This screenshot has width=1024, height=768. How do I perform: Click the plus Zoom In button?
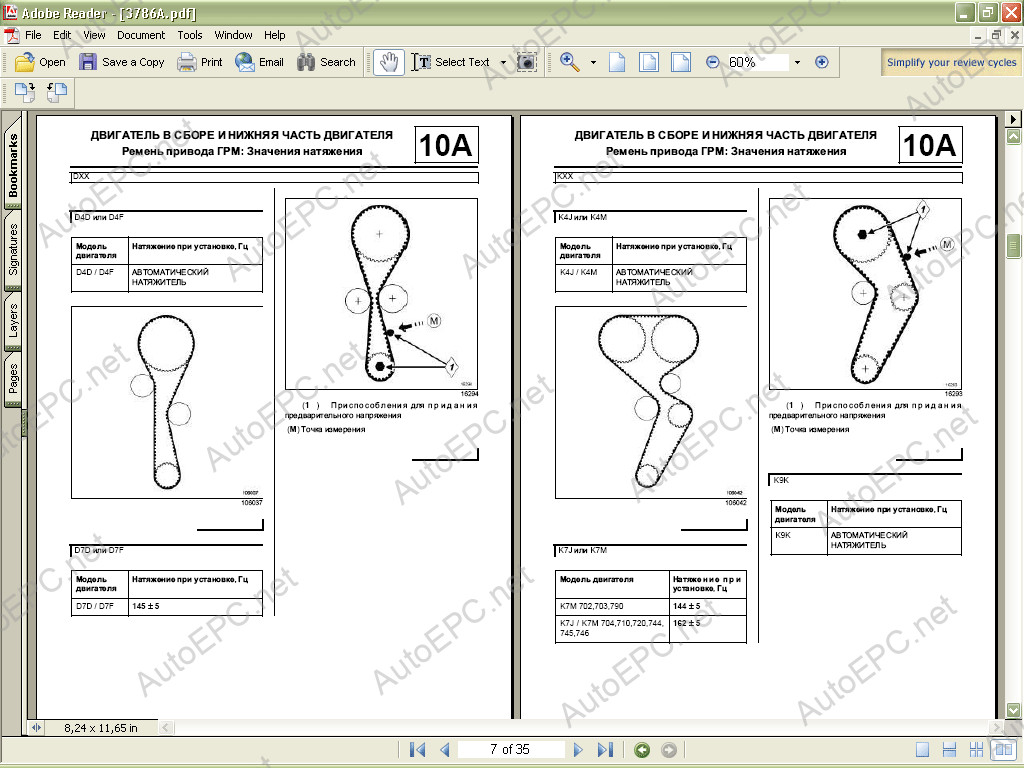click(822, 62)
